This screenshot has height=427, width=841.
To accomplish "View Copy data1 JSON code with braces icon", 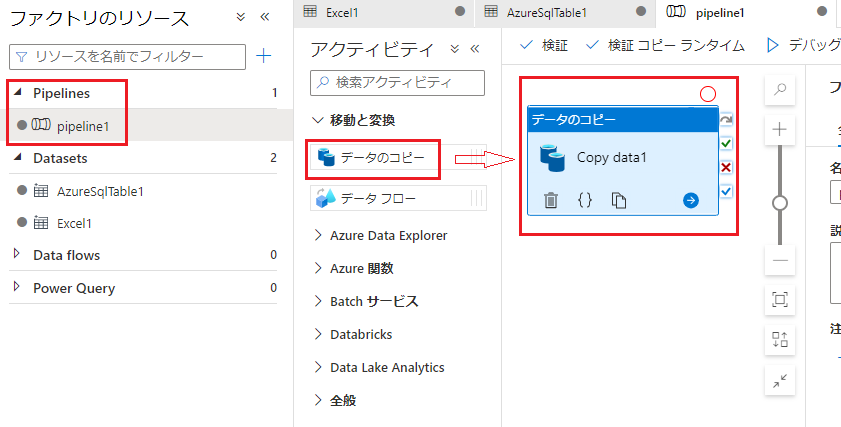I will [x=585, y=201].
